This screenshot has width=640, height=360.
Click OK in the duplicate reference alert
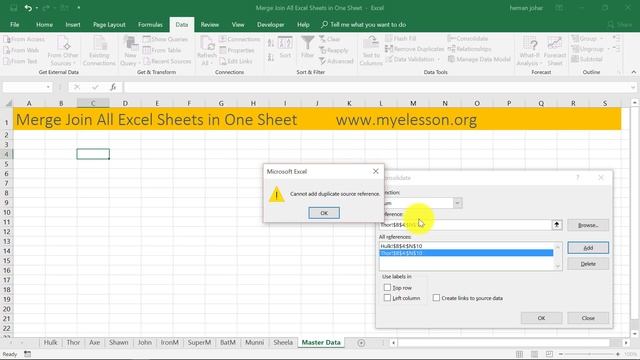[324, 213]
